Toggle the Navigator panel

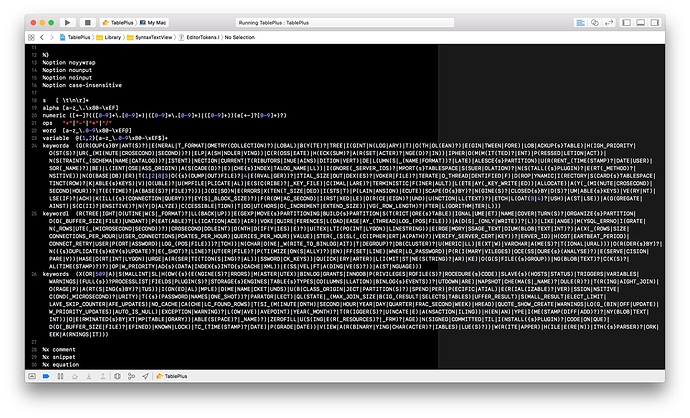pos(626,22)
